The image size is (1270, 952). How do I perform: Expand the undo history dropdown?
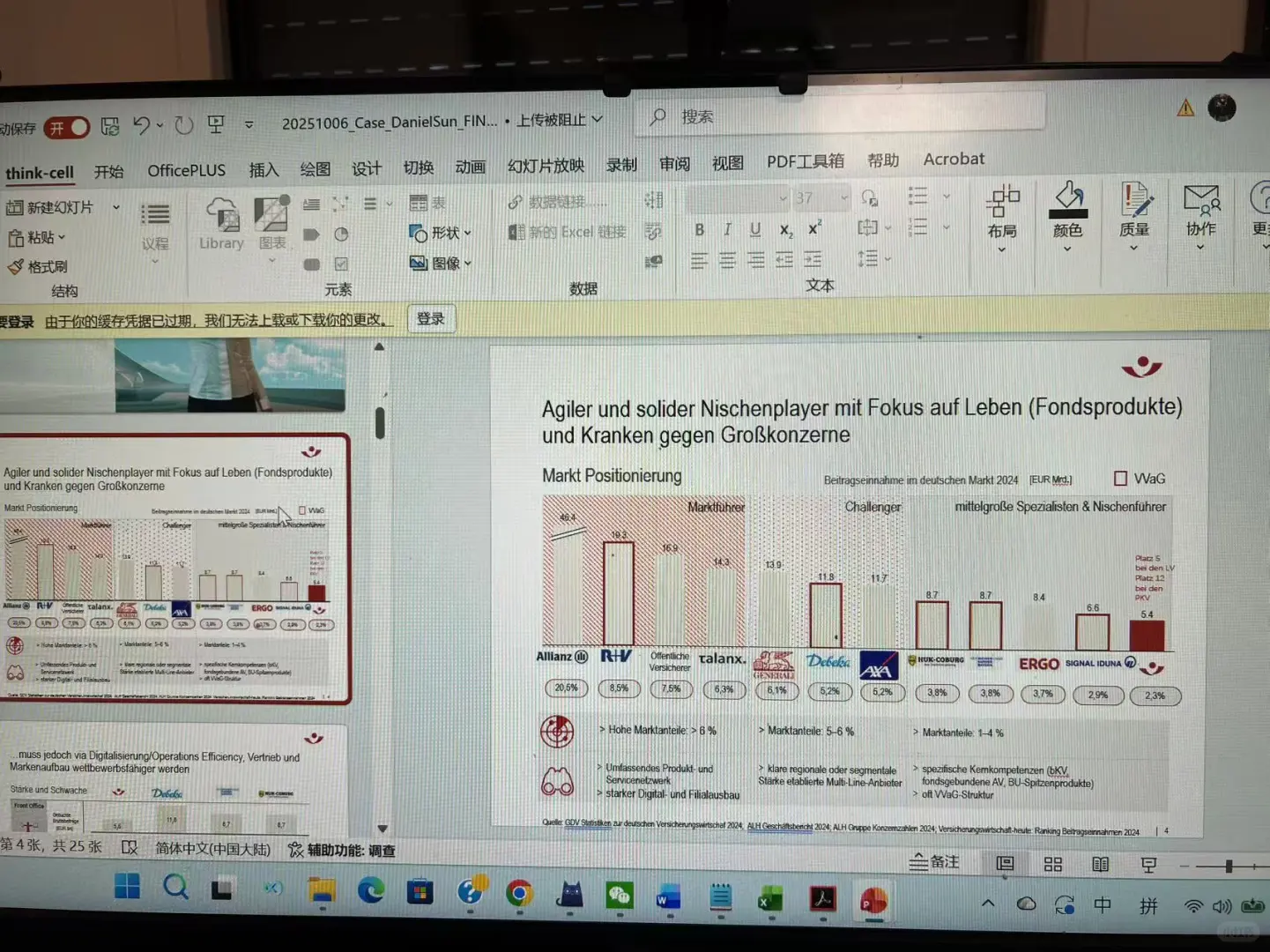[x=160, y=126]
